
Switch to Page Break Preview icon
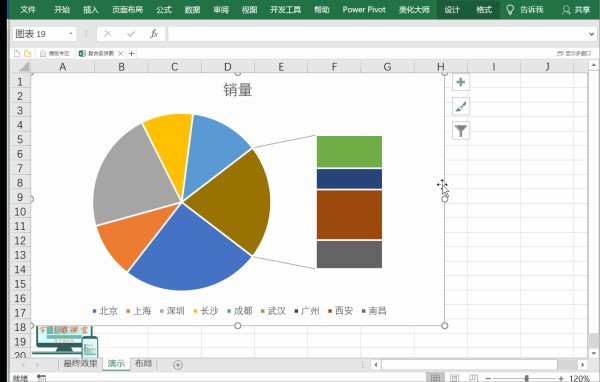pyautogui.click(x=473, y=378)
